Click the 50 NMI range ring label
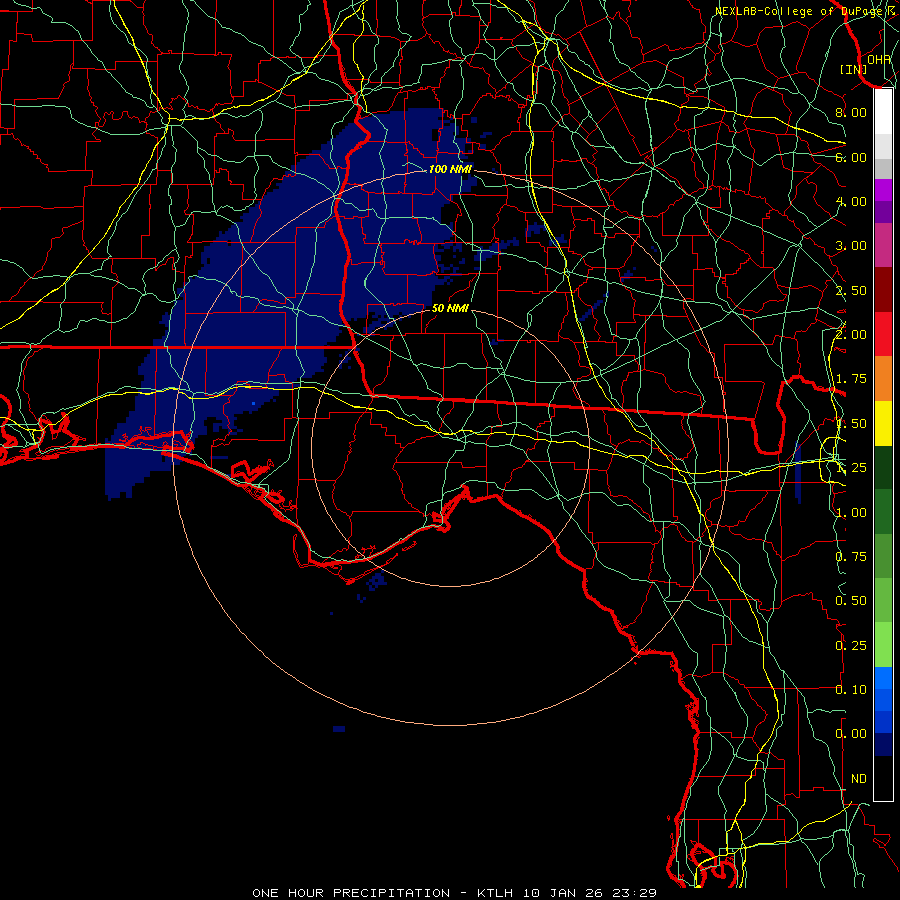This screenshot has width=900, height=900. 450,308
